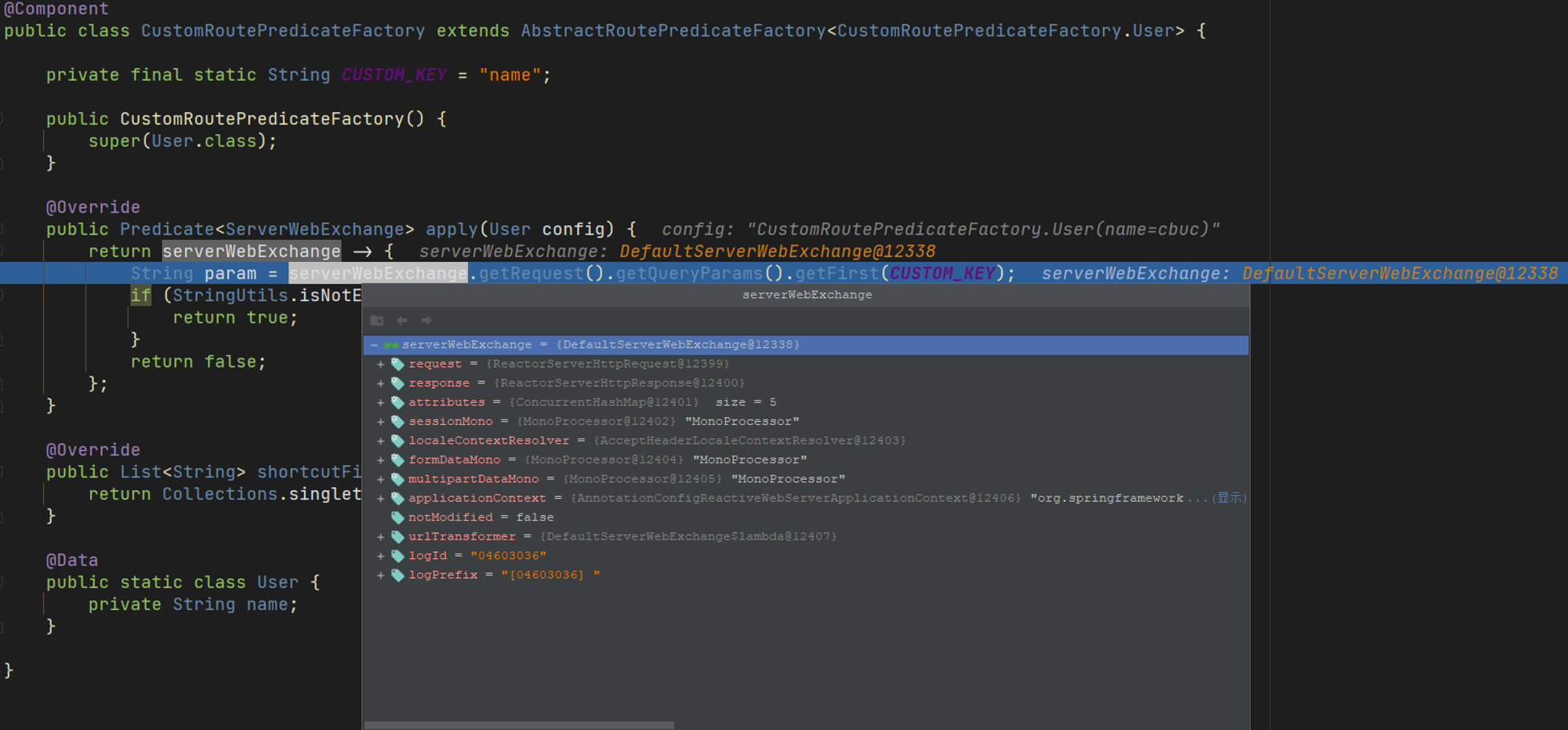Click the tag icon beside applicationContext
Viewport: 1568px width, 730px height.
pos(397,499)
